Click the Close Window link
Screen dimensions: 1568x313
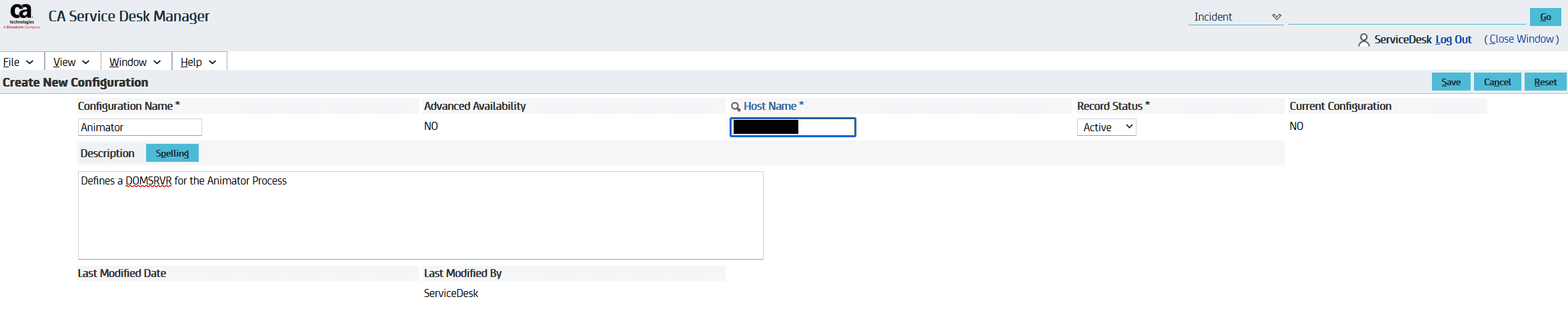click(1521, 39)
